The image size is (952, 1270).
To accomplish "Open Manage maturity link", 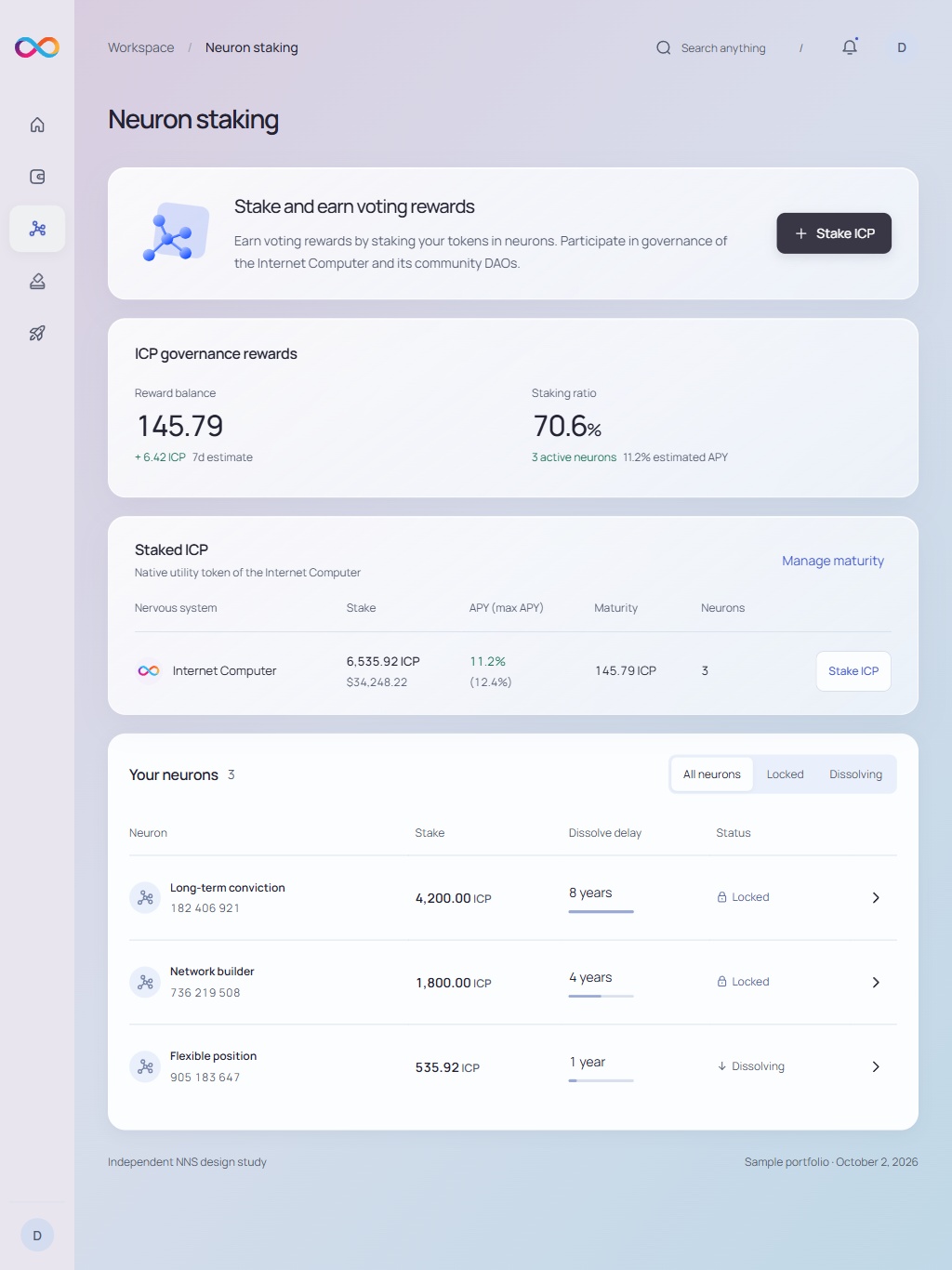I will pyautogui.click(x=833, y=561).
